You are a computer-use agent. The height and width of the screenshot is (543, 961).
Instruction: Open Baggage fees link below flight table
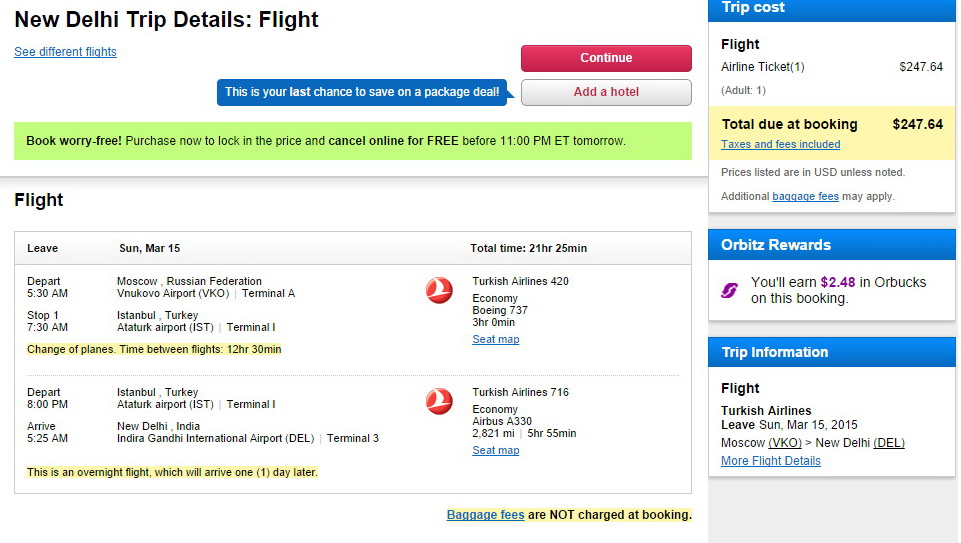pyautogui.click(x=485, y=515)
